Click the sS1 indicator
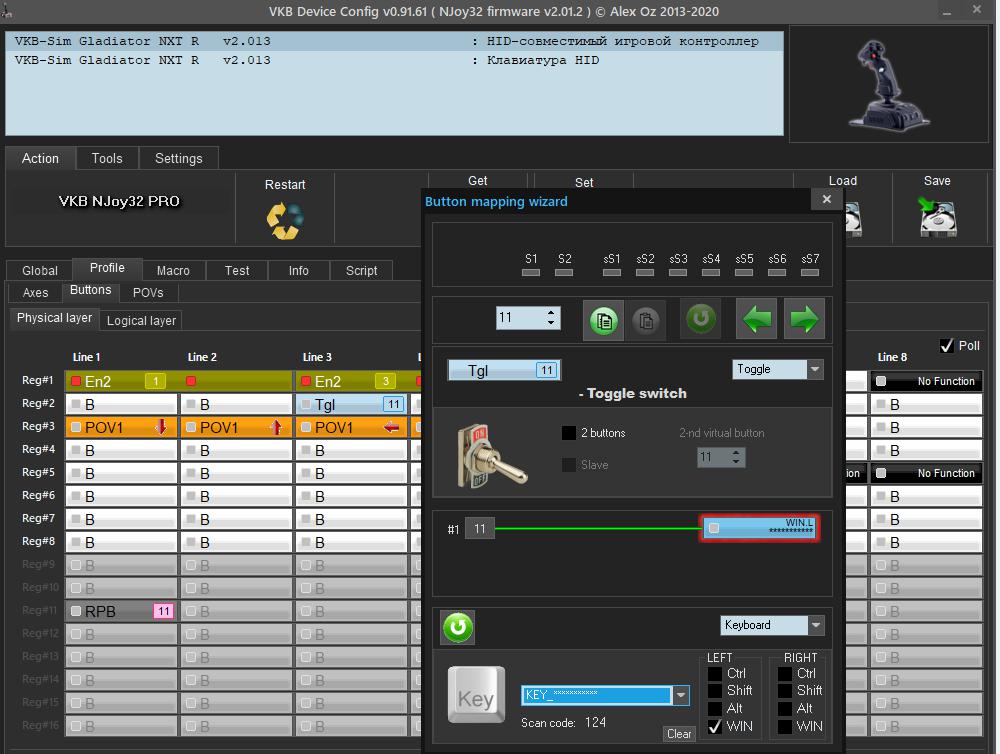The height and width of the screenshot is (754, 1000). point(612,272)
